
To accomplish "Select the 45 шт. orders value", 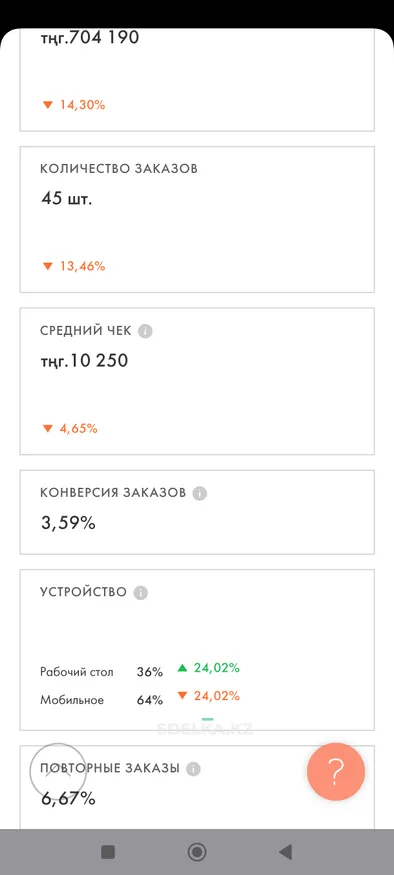I will pos(66,198).
